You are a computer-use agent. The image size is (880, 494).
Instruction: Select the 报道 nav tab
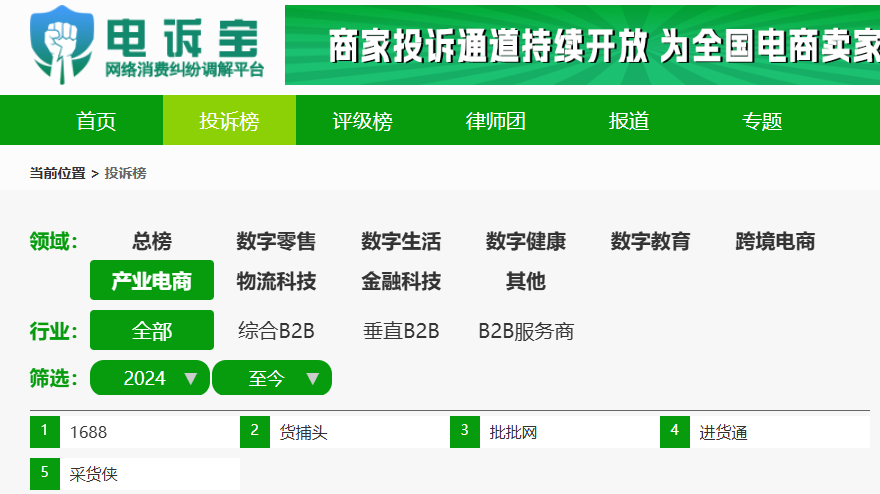tap(629, 121)
